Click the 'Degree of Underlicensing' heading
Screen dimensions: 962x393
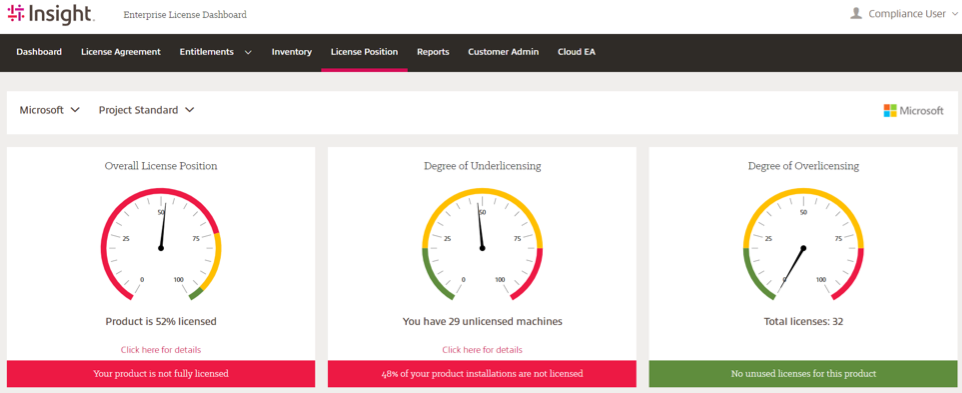482,166
